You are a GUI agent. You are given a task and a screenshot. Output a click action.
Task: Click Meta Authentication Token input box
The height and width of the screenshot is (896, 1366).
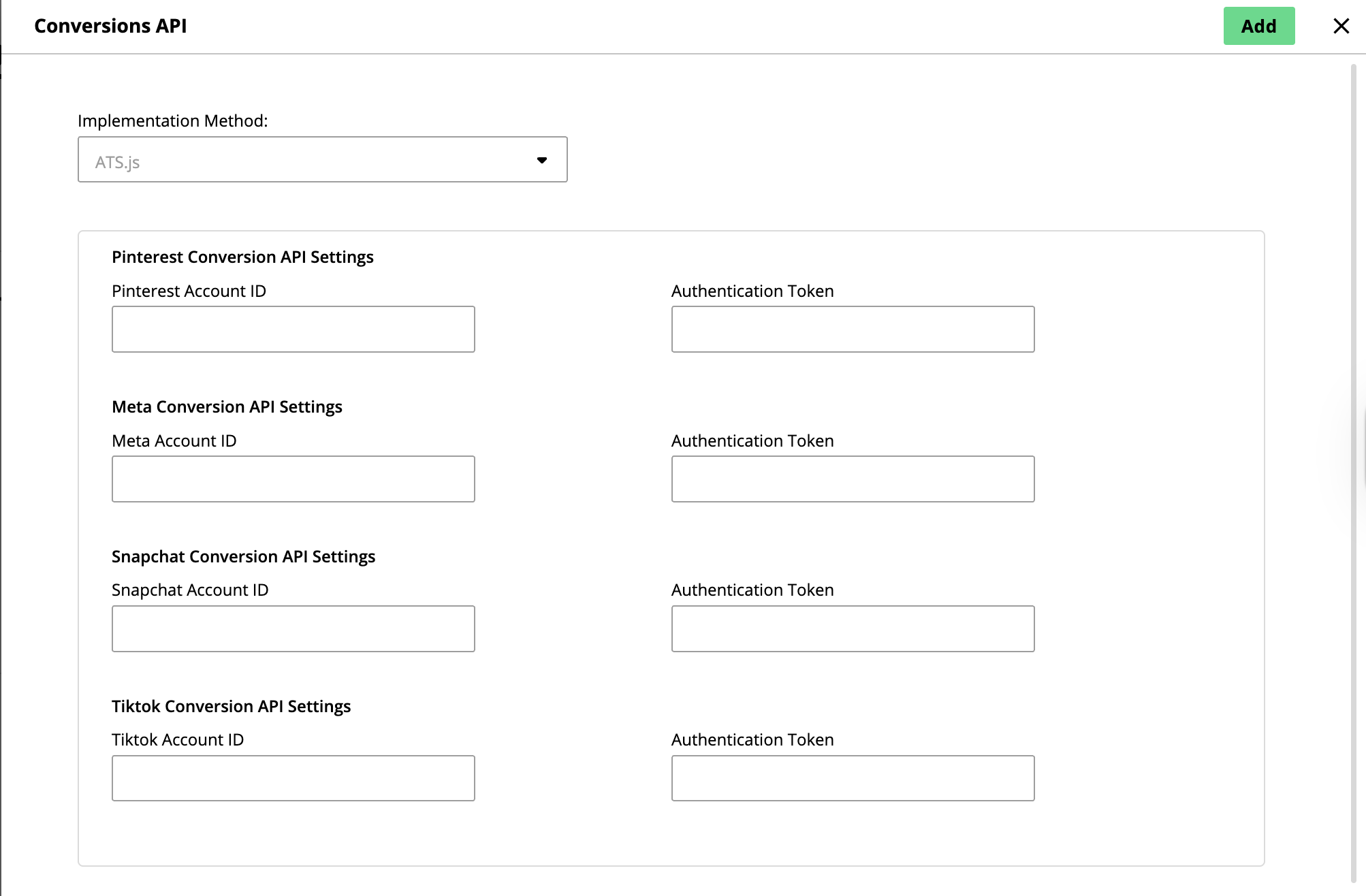(x=853, y=479)
